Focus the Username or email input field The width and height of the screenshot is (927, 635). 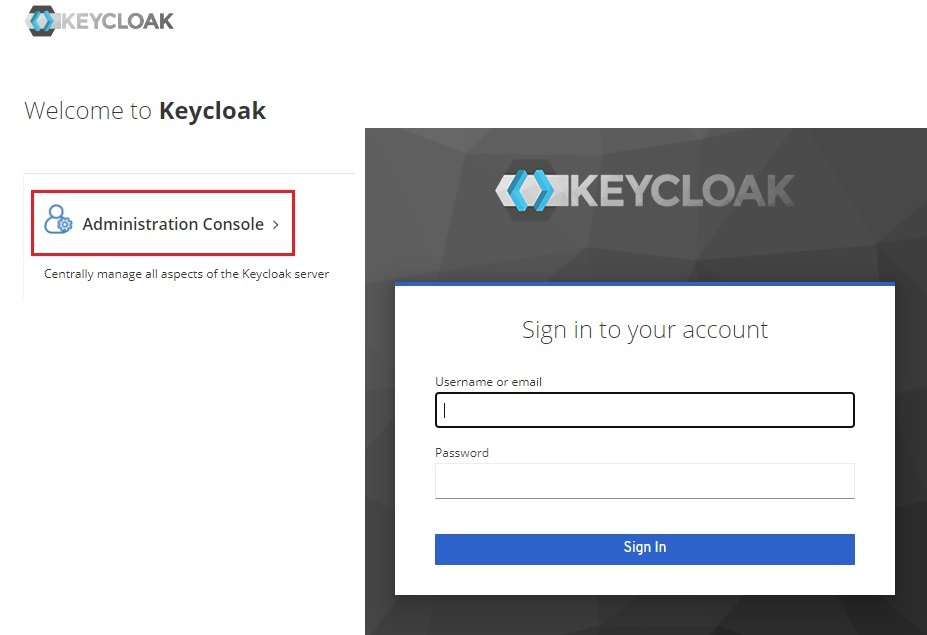point(644,410)
